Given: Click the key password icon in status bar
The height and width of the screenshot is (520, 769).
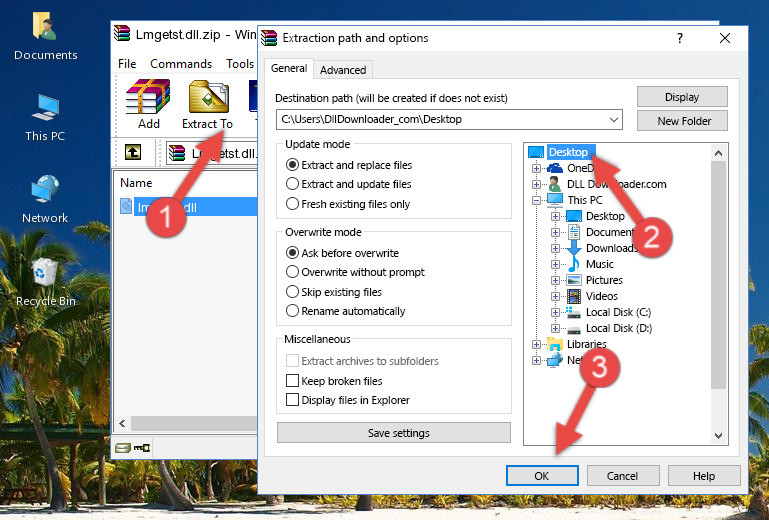Looking at the screenshot, I should 142,447.
